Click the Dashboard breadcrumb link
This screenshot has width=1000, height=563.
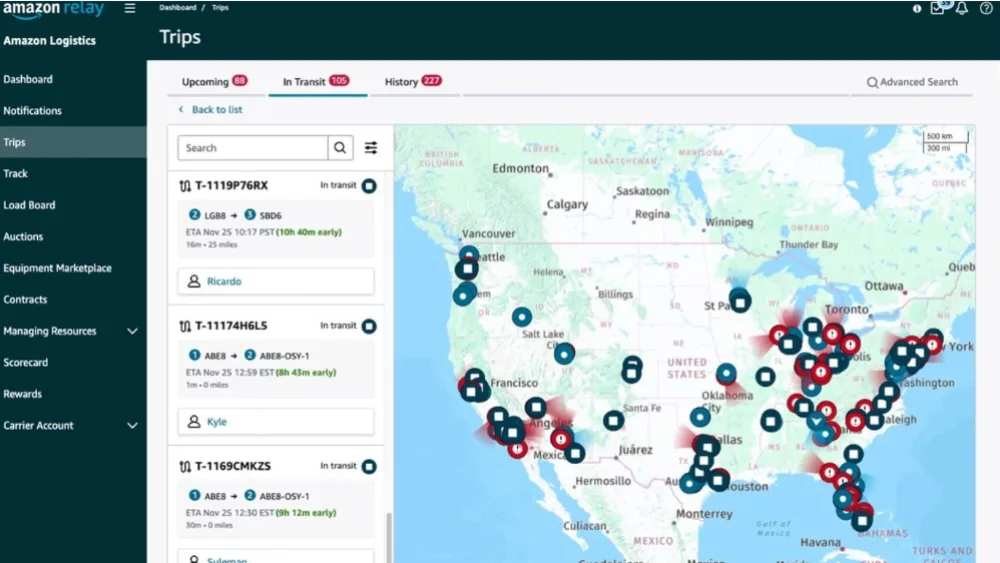(177, 8)
